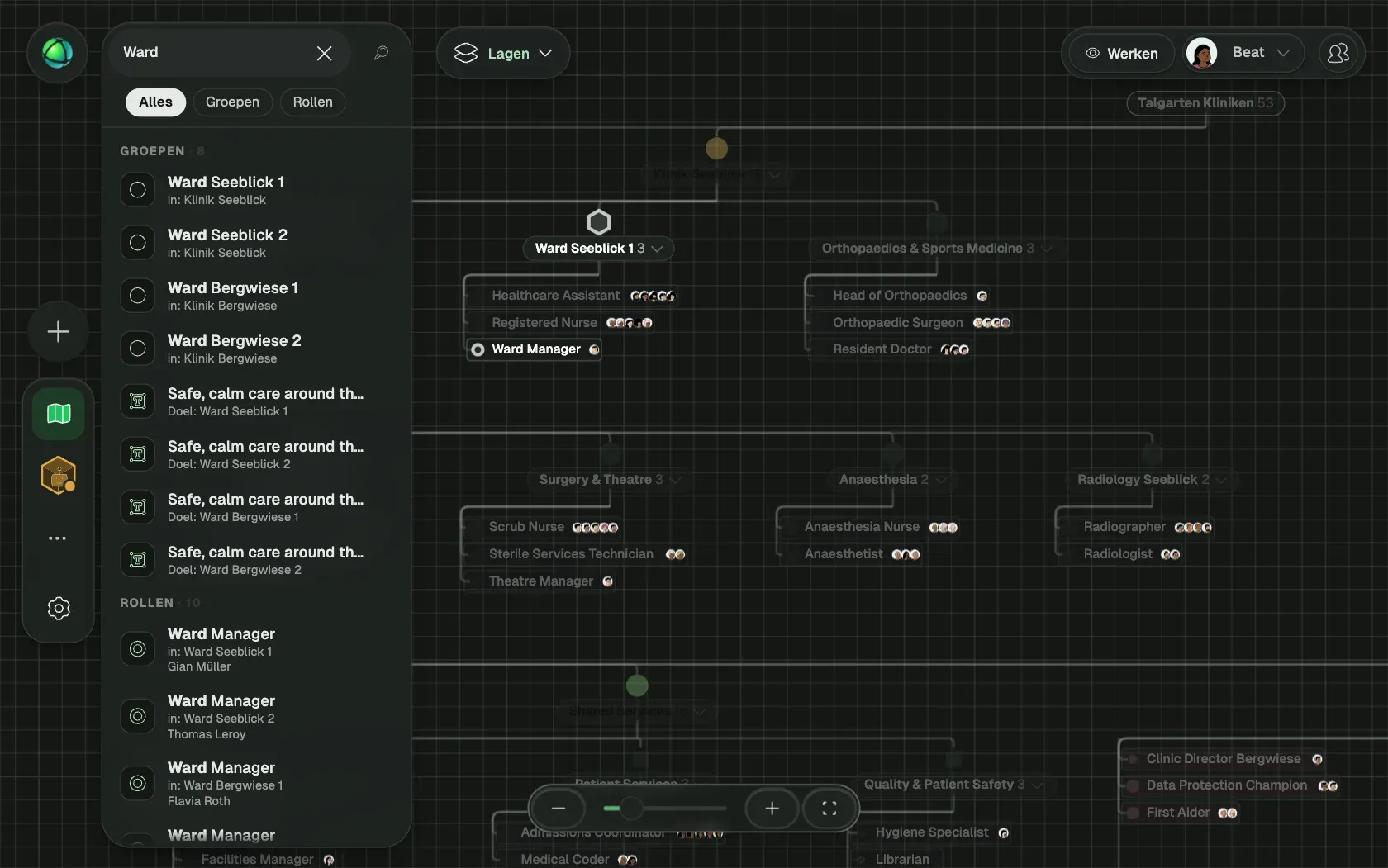The width and height of the screenshot is (1388, 868).
Task: Select the Ward Manager role node on map
Action: tap(535, 349)
